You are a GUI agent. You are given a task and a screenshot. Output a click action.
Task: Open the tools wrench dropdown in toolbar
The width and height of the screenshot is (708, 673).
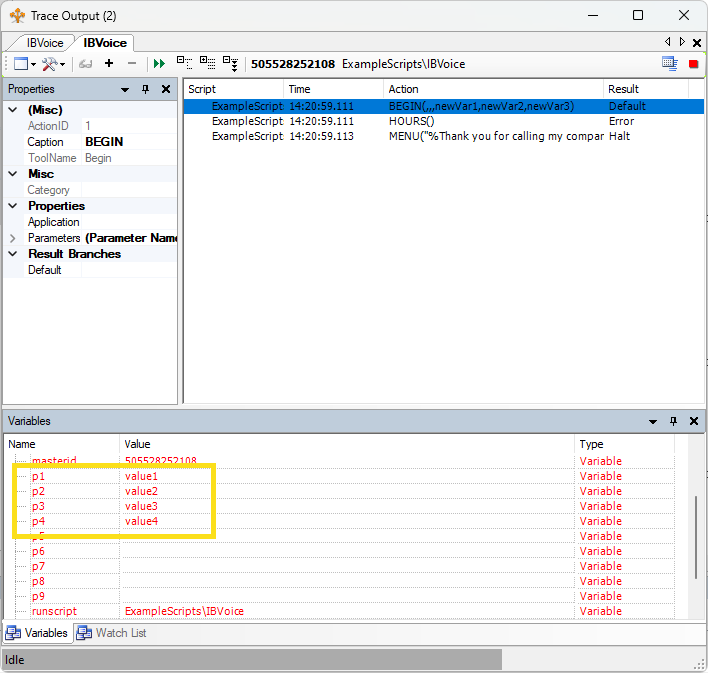click(x=53, y=64)
